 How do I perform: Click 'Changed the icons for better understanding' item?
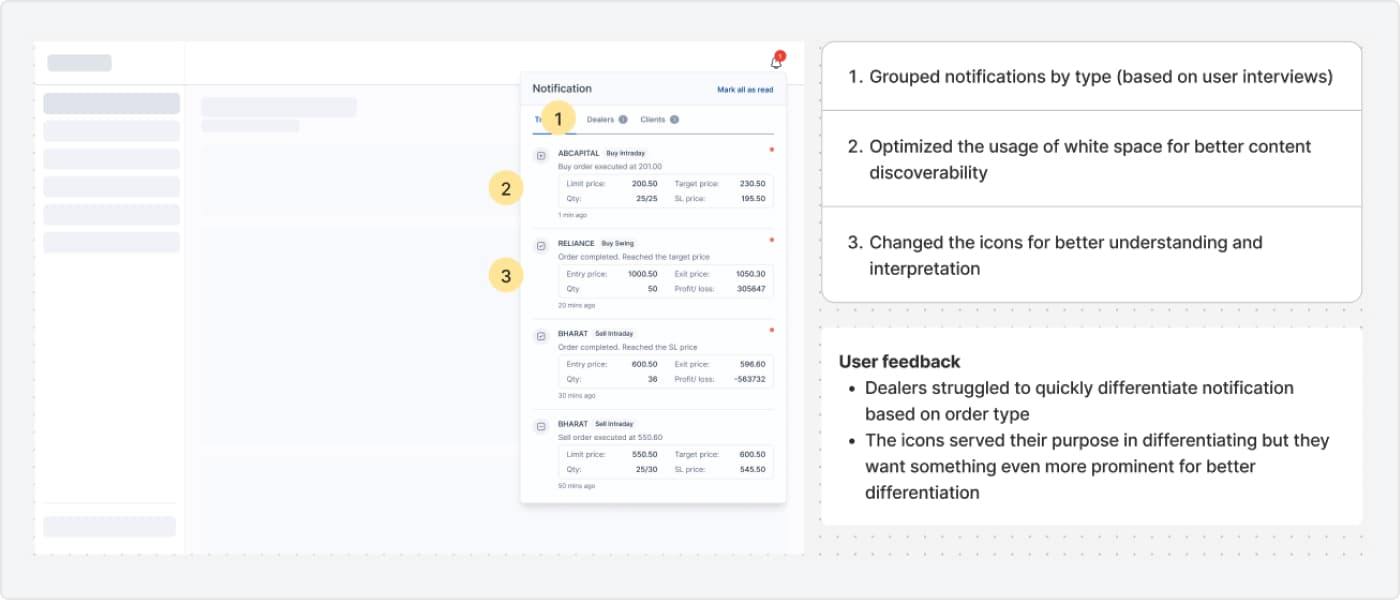tap(1055, 255)
